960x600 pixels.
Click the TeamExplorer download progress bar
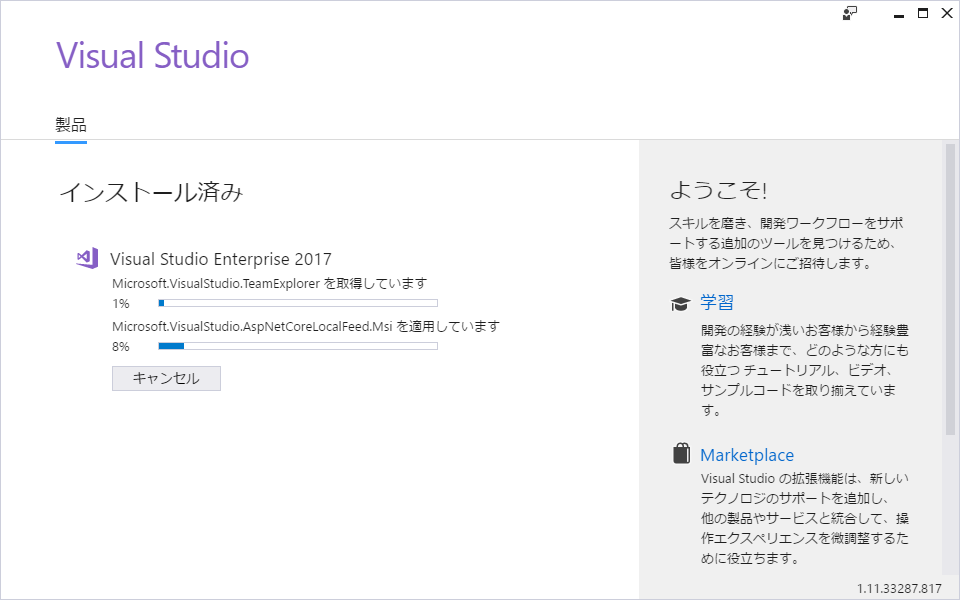298,303
